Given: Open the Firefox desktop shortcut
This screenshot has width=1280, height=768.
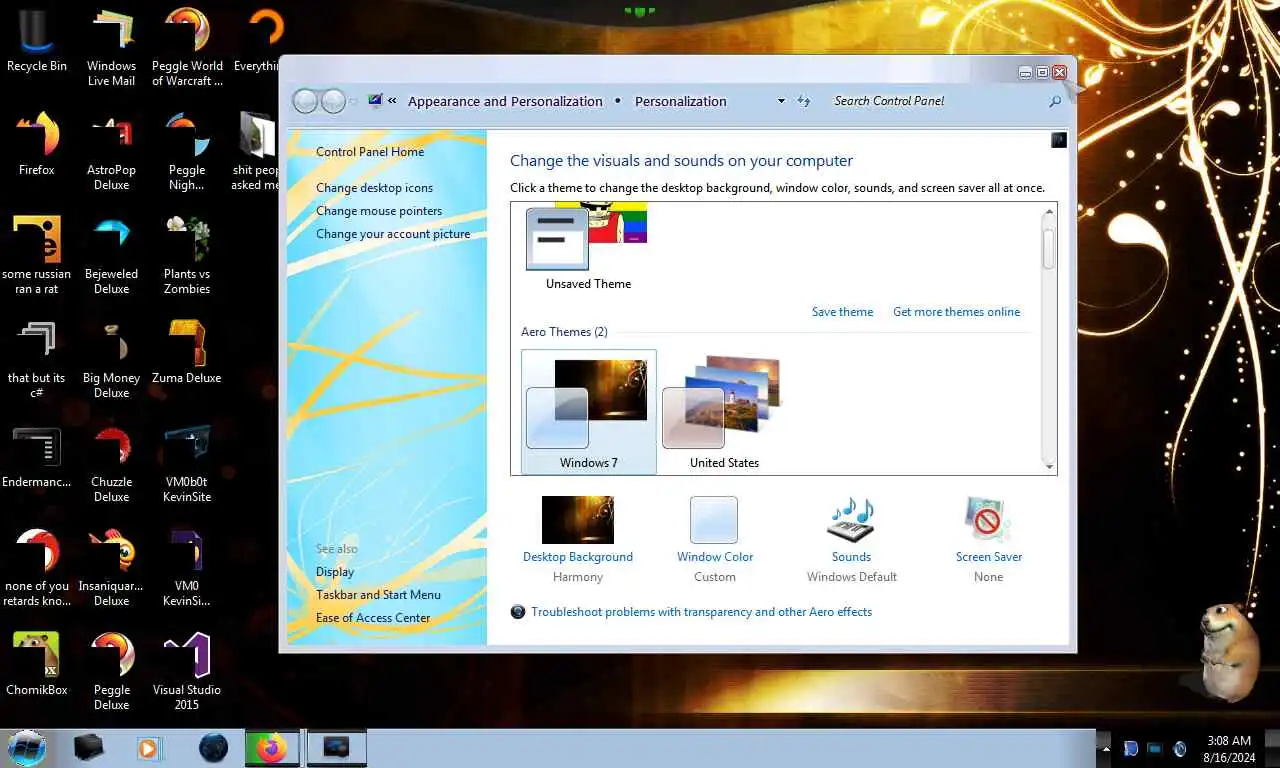Looking at the screenshot, I should pos(36,143).
